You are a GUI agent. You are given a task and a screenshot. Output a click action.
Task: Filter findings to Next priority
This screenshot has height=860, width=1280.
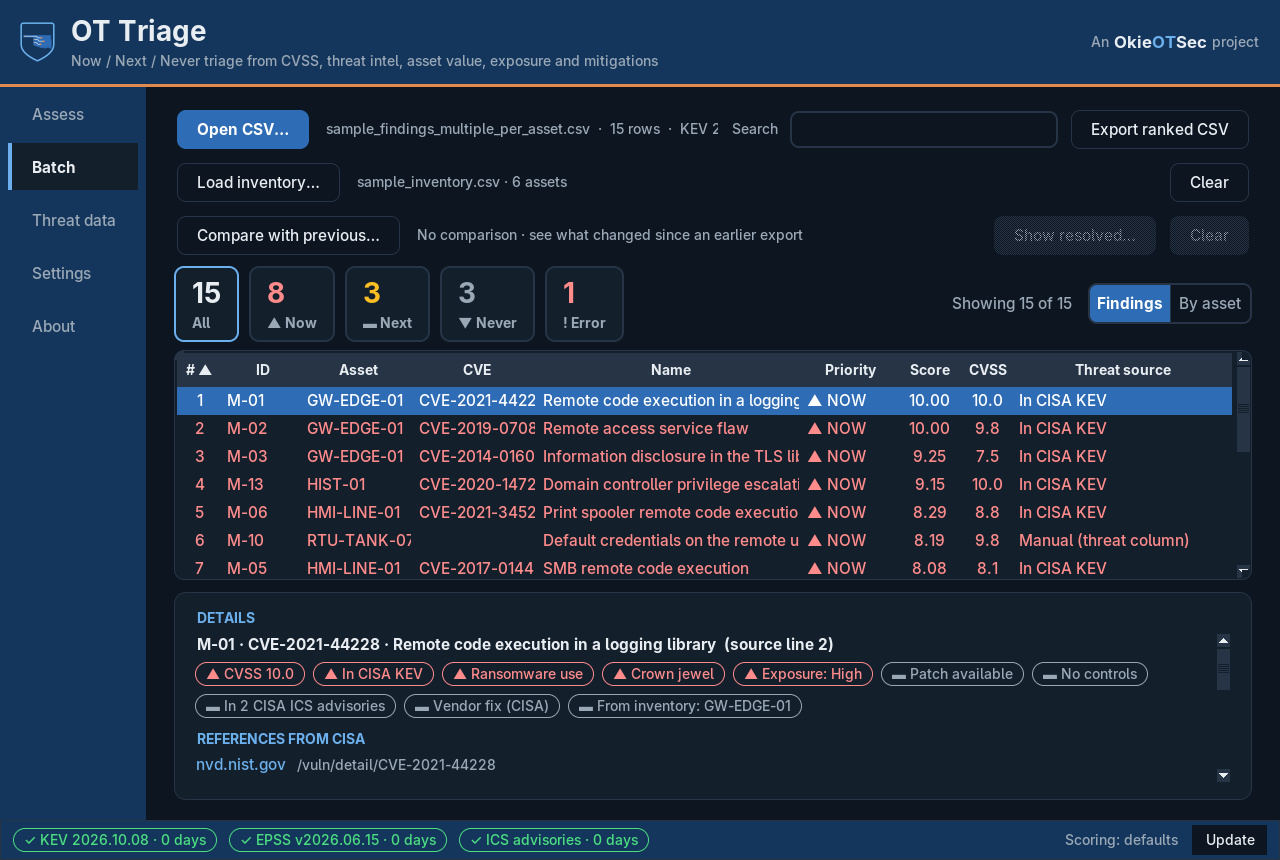pos(387,304)
